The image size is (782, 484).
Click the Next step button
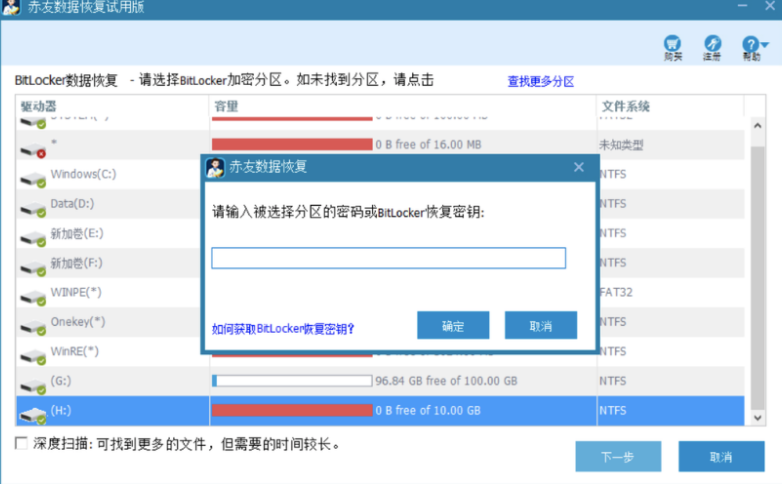click(618, 457)
